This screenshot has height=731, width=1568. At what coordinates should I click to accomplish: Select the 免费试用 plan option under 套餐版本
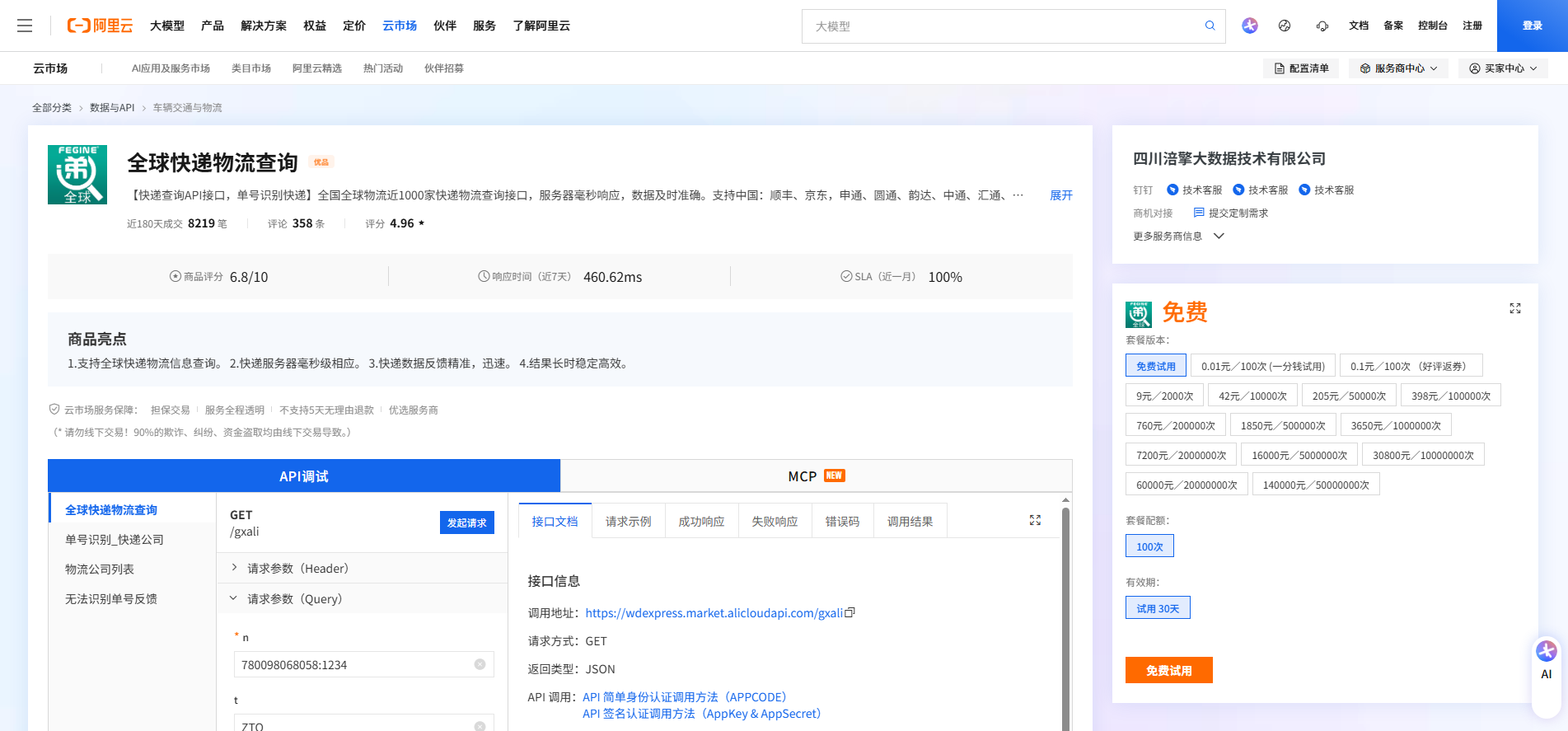tap(1156, 366)
